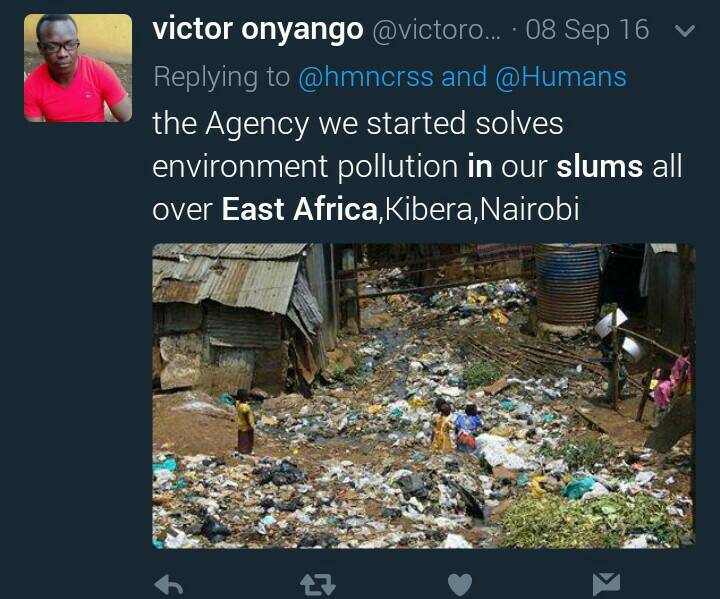Click 'environment pollution' in tweet body
The height and width of the screenshot is (599, 720).
tap(305, 166)
